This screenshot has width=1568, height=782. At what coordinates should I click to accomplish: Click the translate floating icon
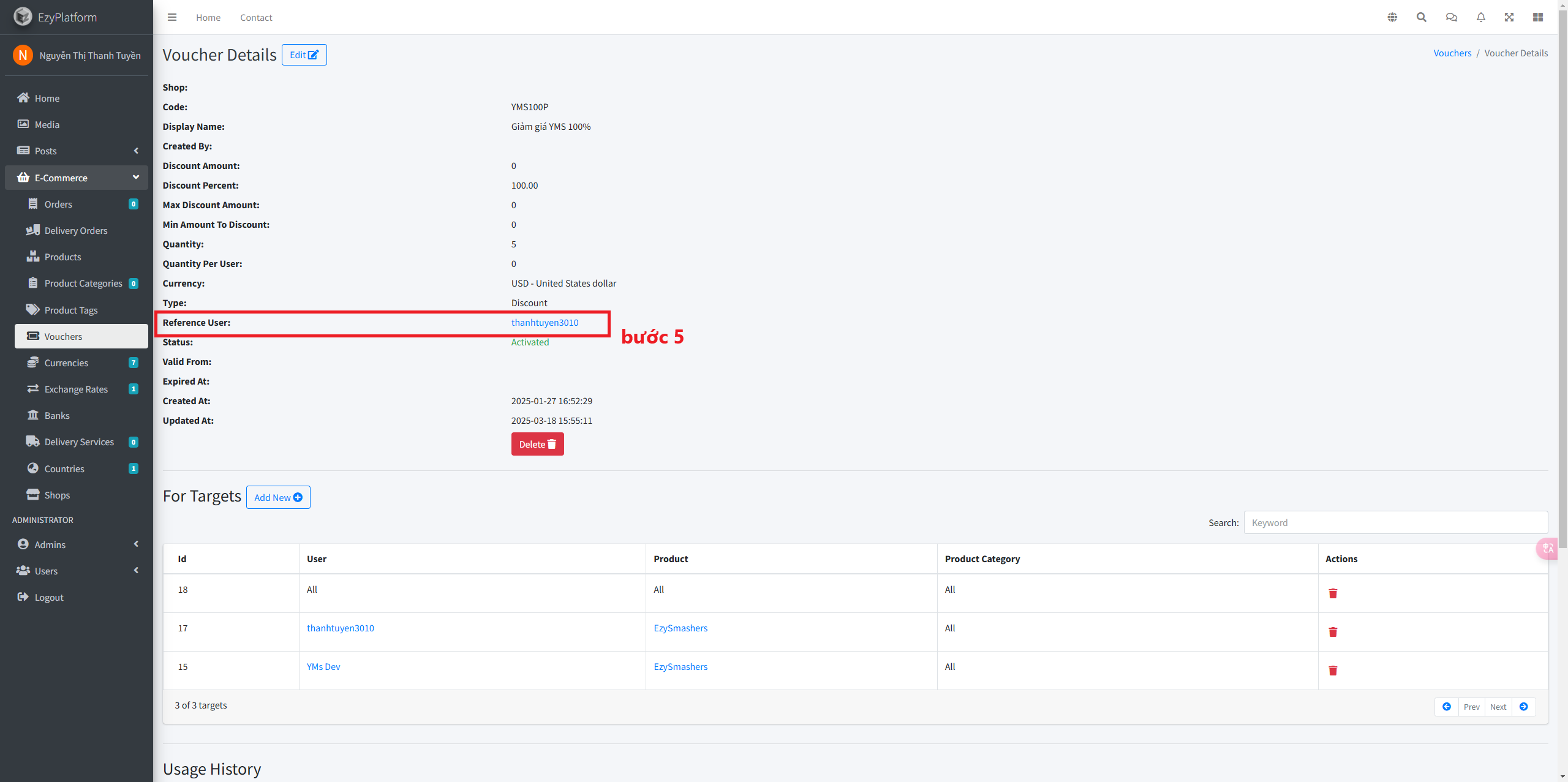(x=1548, y=548)
